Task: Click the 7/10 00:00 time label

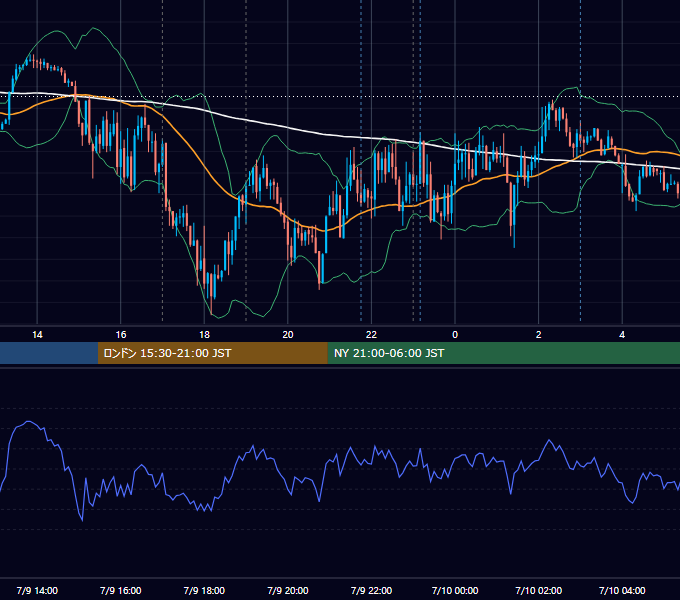Action: (455, 590)
